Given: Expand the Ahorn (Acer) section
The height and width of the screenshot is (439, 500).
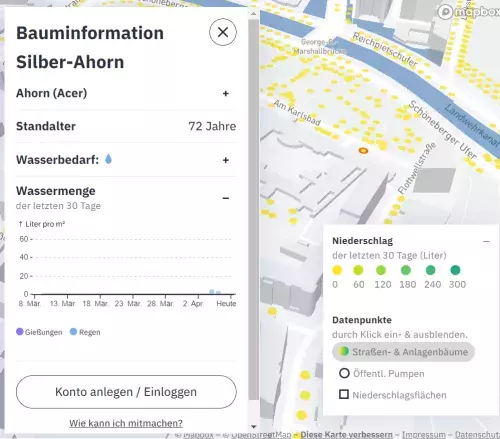Looking at the screenshot, I should pyautogui.click(x=226, y=94).
